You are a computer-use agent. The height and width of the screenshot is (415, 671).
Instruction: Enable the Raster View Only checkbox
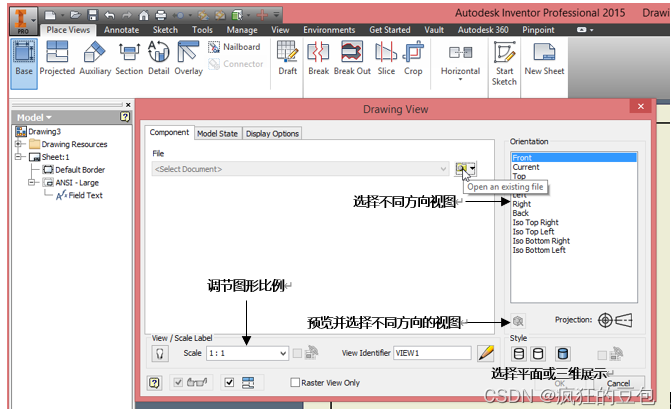point(295,382)
